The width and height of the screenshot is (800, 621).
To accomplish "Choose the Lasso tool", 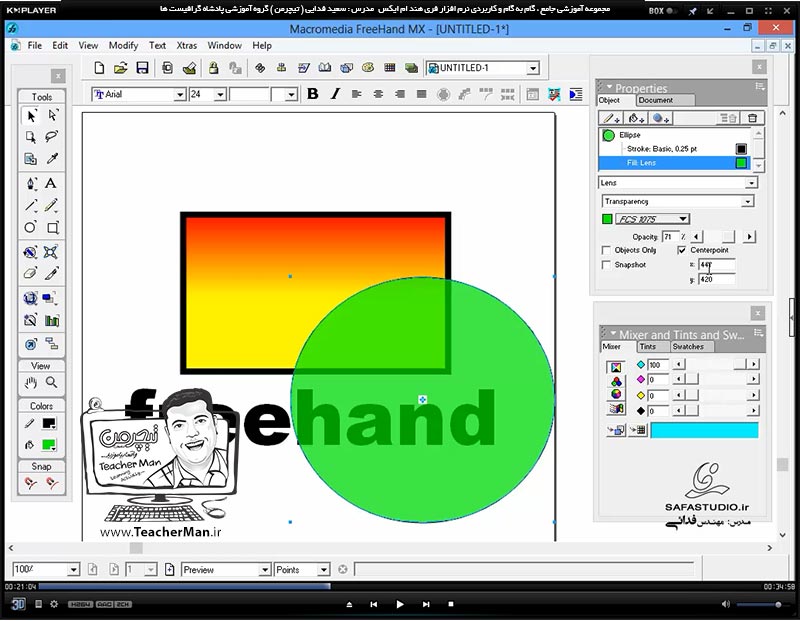I will pyautogui.click(x=52, y=137).
